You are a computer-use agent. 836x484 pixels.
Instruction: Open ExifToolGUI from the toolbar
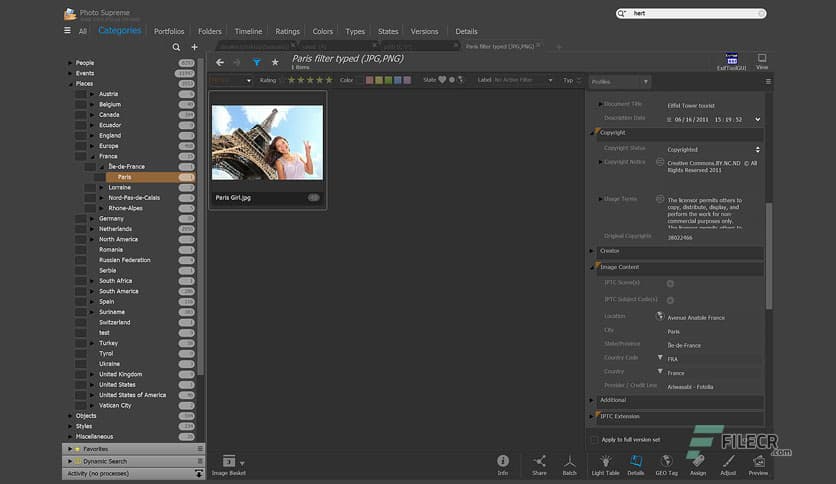click(730, 62)
